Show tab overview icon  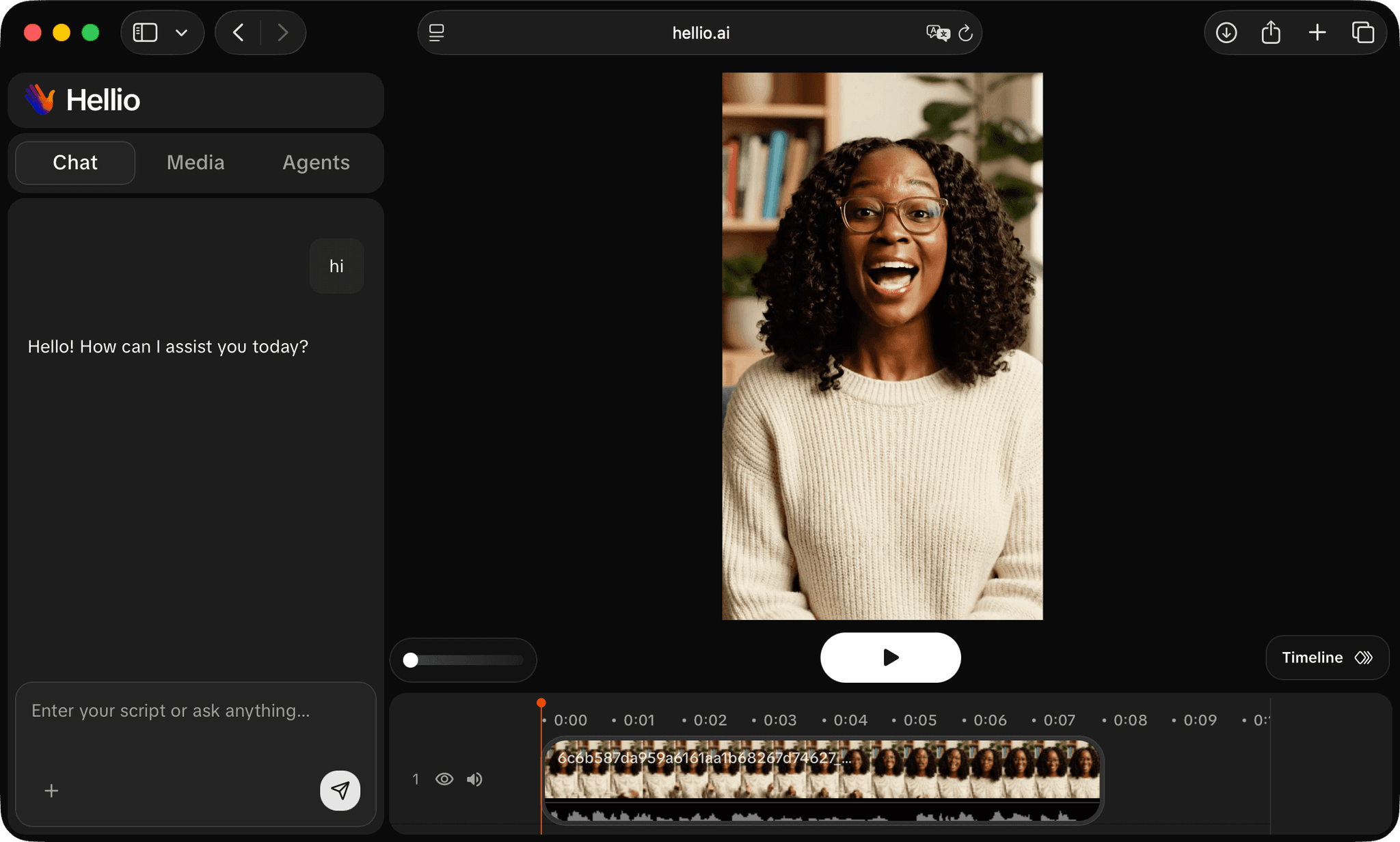1362,33
